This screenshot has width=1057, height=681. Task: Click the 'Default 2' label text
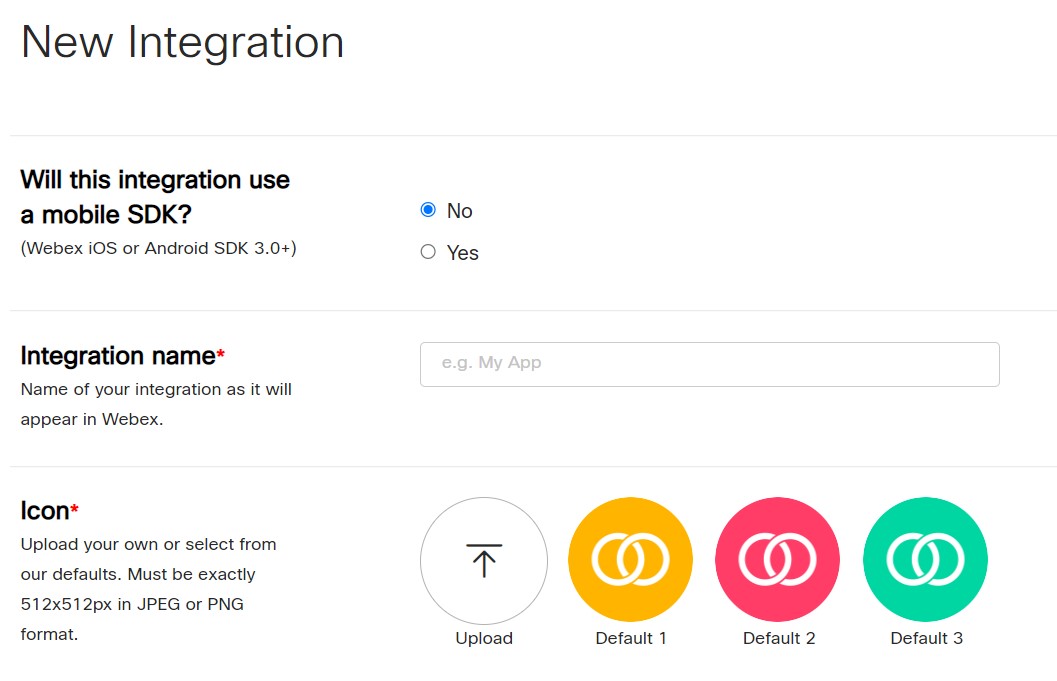779,638
